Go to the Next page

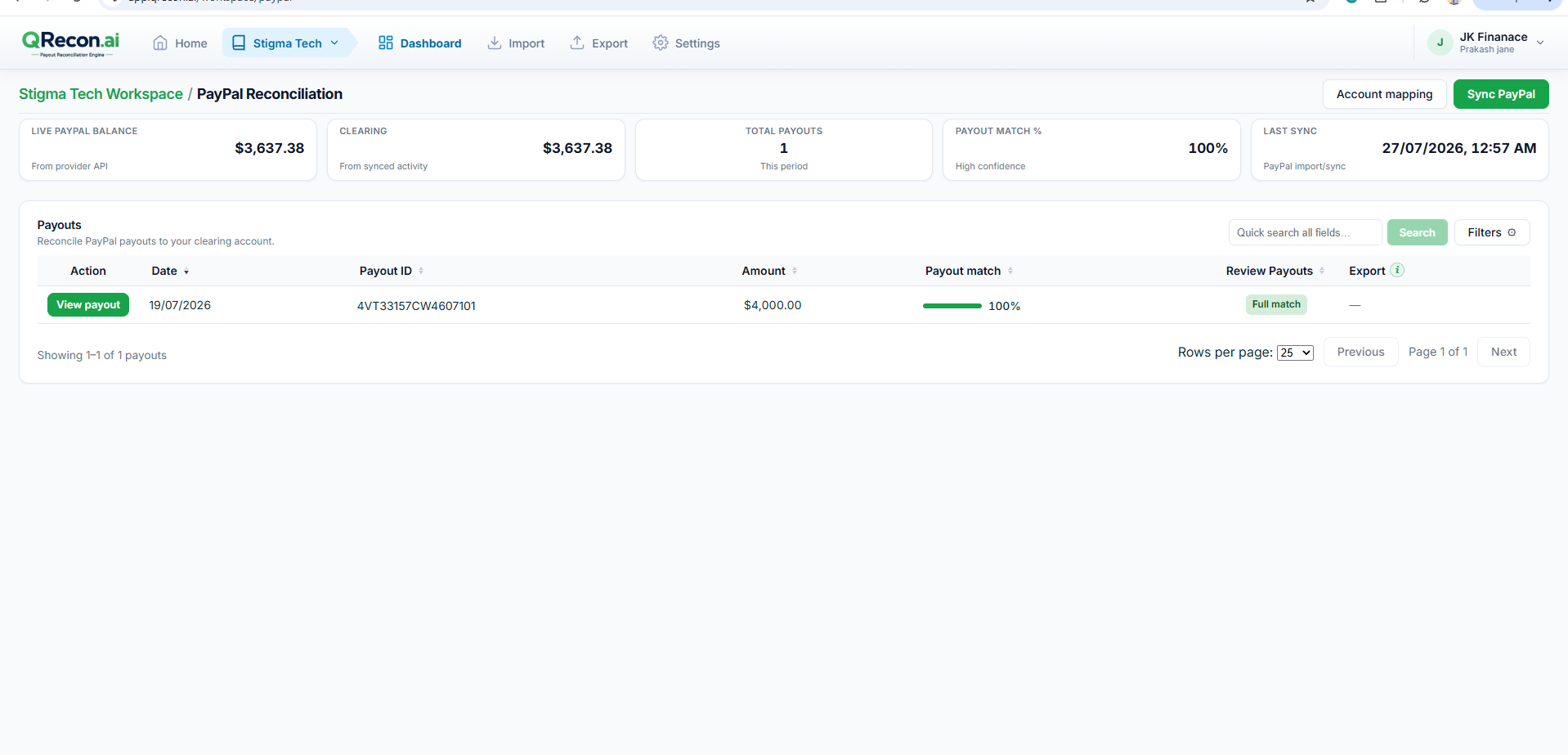point(1503,352)
